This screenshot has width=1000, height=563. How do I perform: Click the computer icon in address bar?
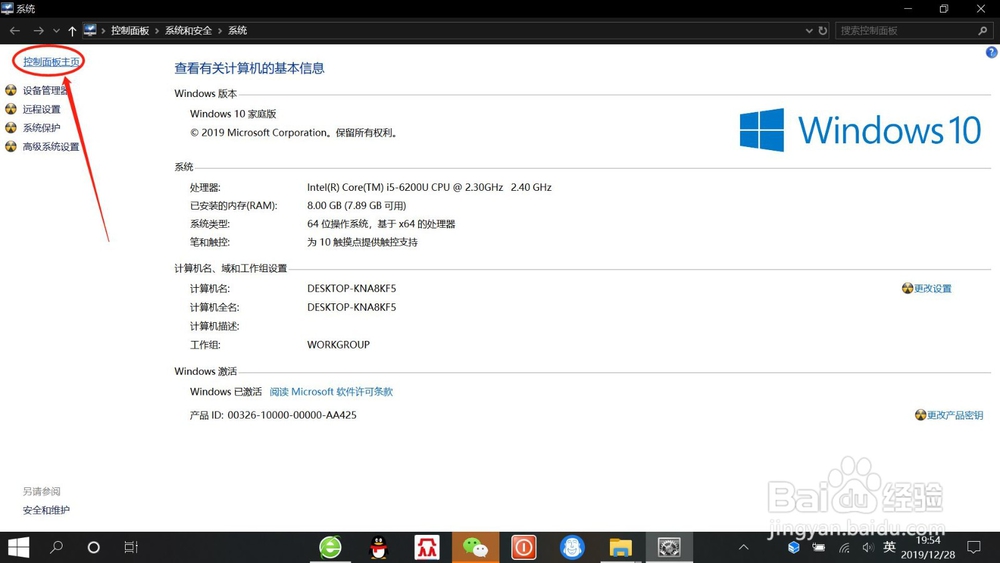(90, 30)
